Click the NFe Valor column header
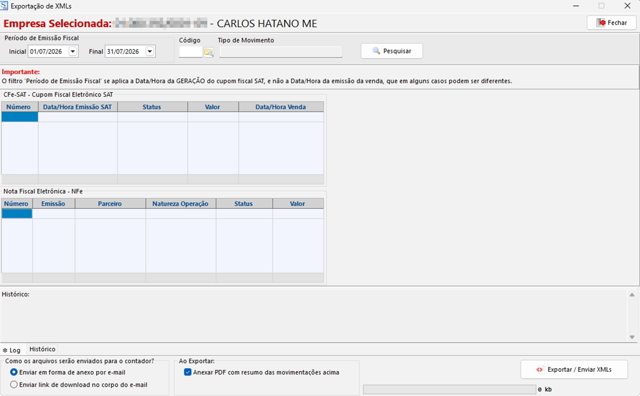The height and width of the screenshot is (396, 640). [x=298, y=204]
